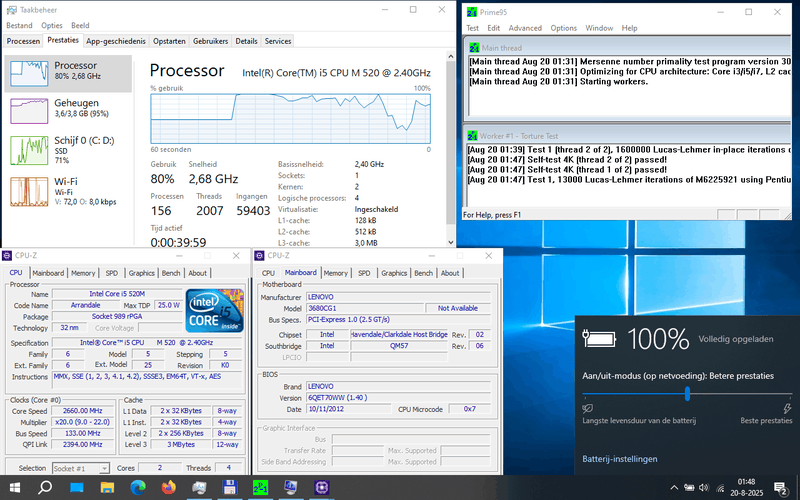Click Prime95 title bar app icon
Screen dimensions: 800x500
(472, 12)
